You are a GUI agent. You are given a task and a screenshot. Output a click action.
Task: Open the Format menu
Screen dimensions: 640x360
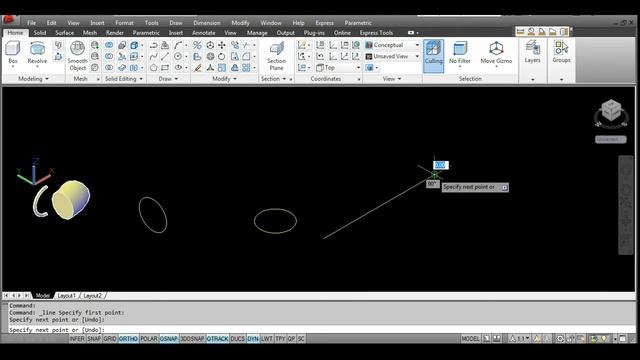(124, 23)
